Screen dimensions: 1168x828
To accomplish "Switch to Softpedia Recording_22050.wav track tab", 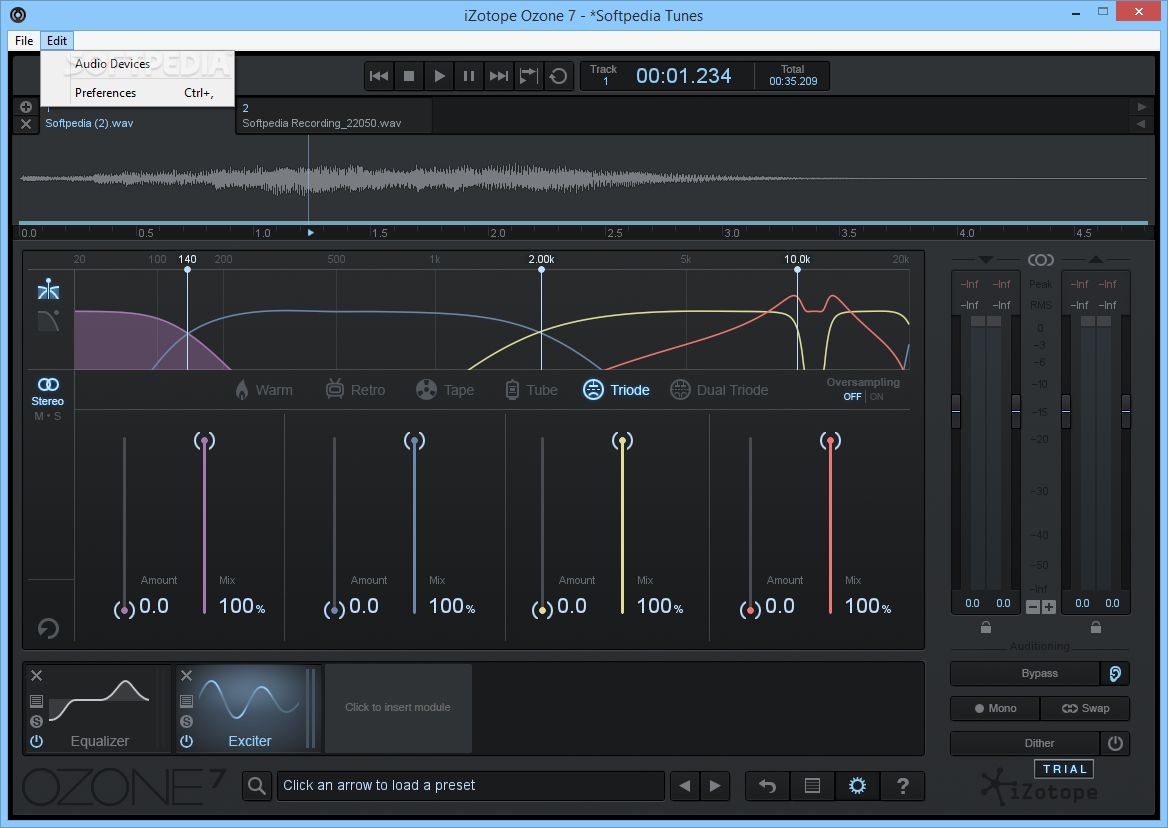I will (x=334, y=116).
